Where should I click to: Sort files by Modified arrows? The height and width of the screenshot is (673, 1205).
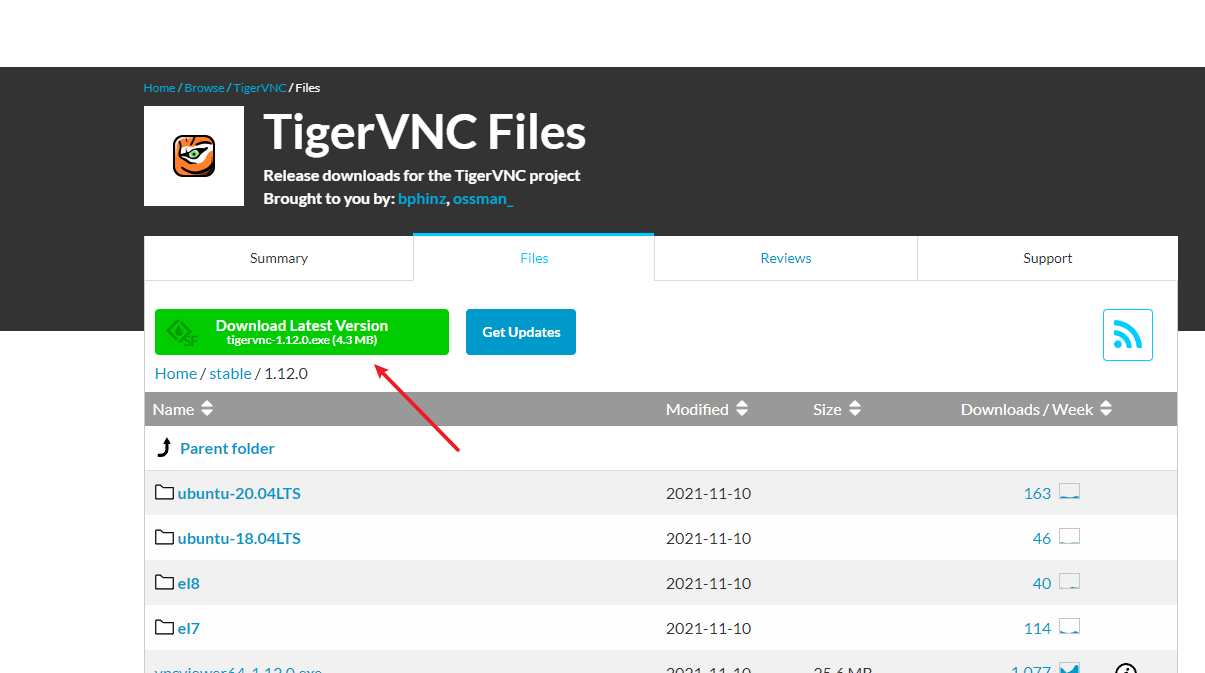click(742, 409)
